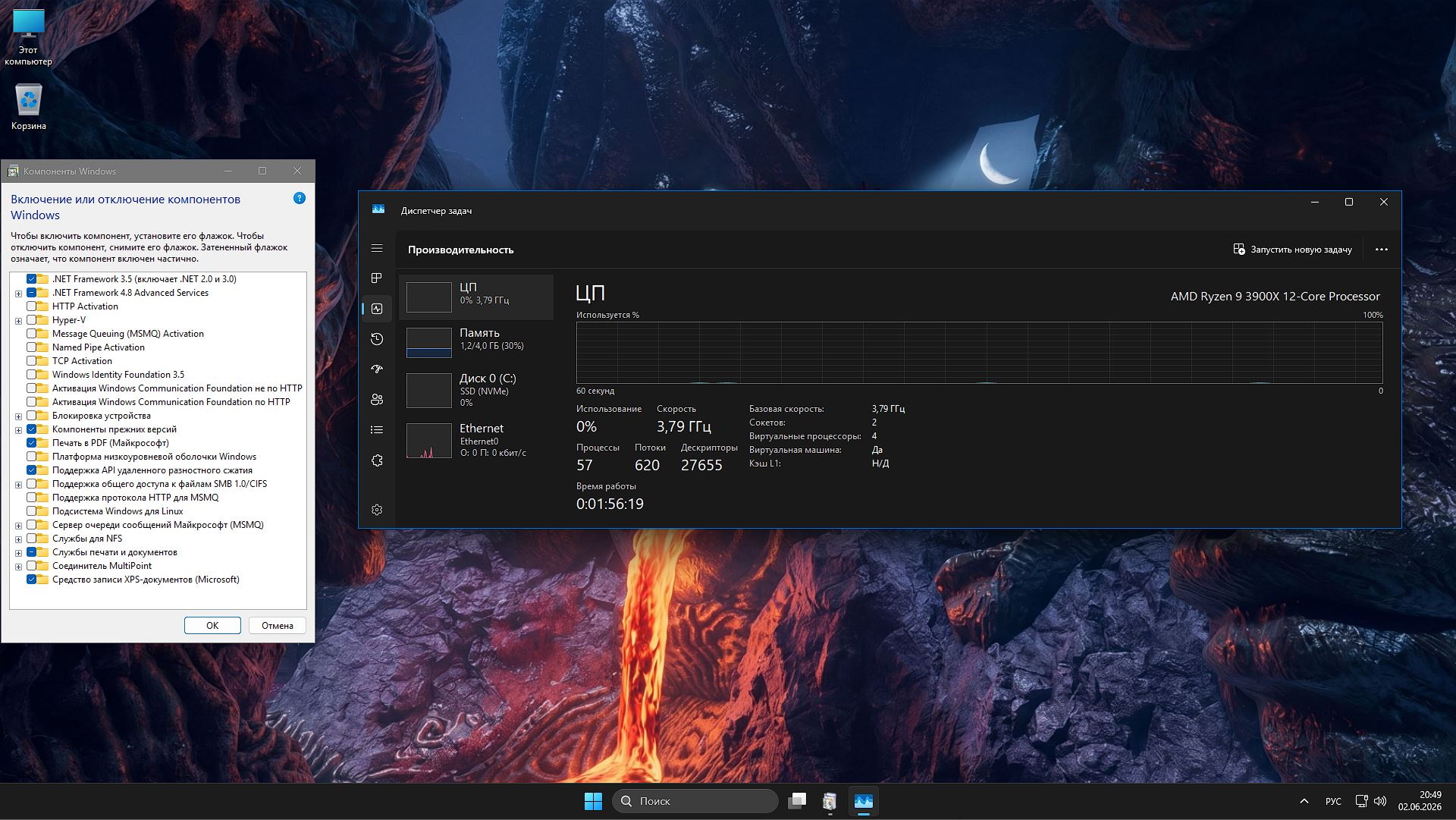
Task: Open Users page in Task Manager sidebar
Action: pyautogui.click(x=377, y=400)
